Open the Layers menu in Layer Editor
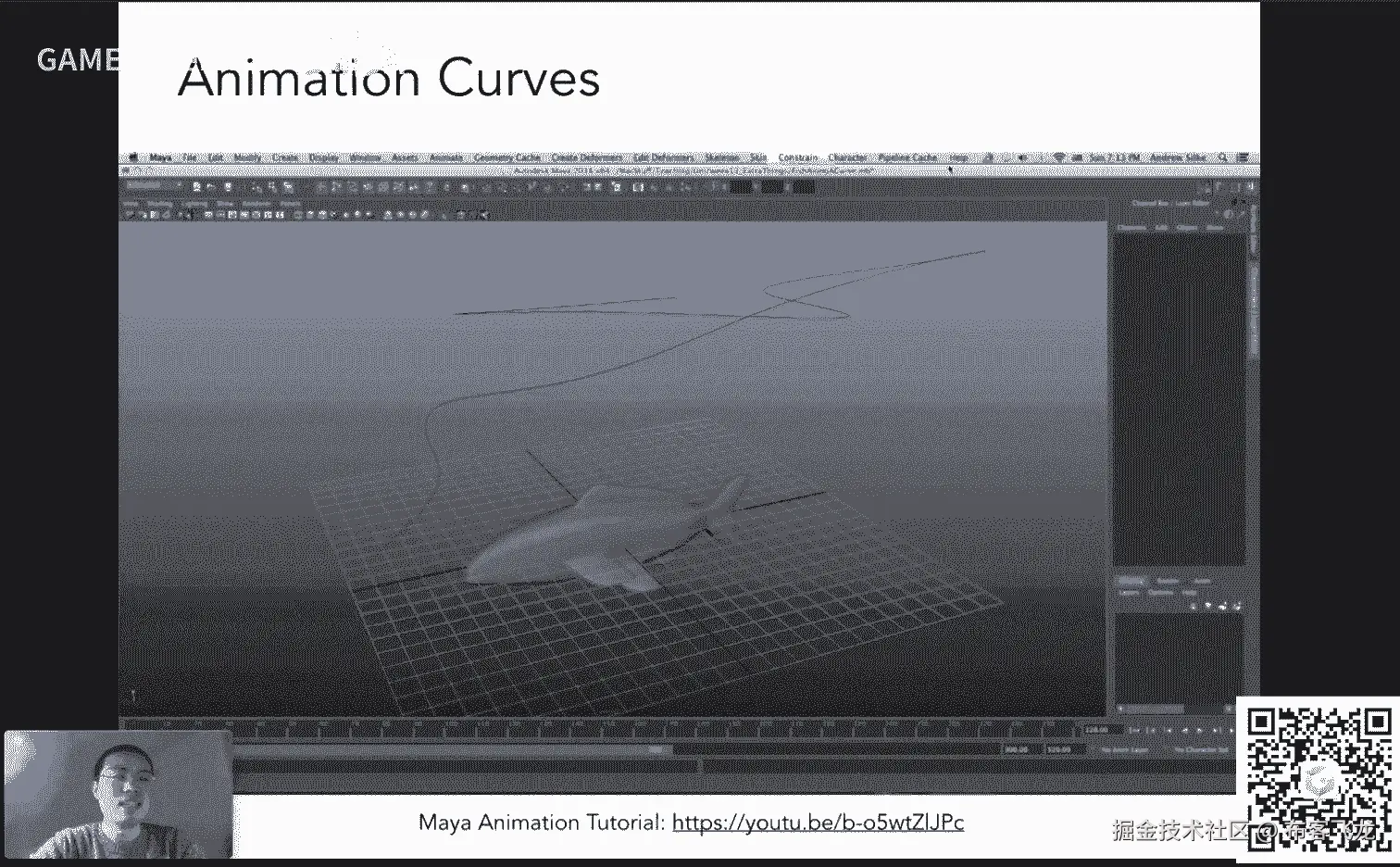The width and height of the screenshot is (1400, 867). (x=1129, y=593)
